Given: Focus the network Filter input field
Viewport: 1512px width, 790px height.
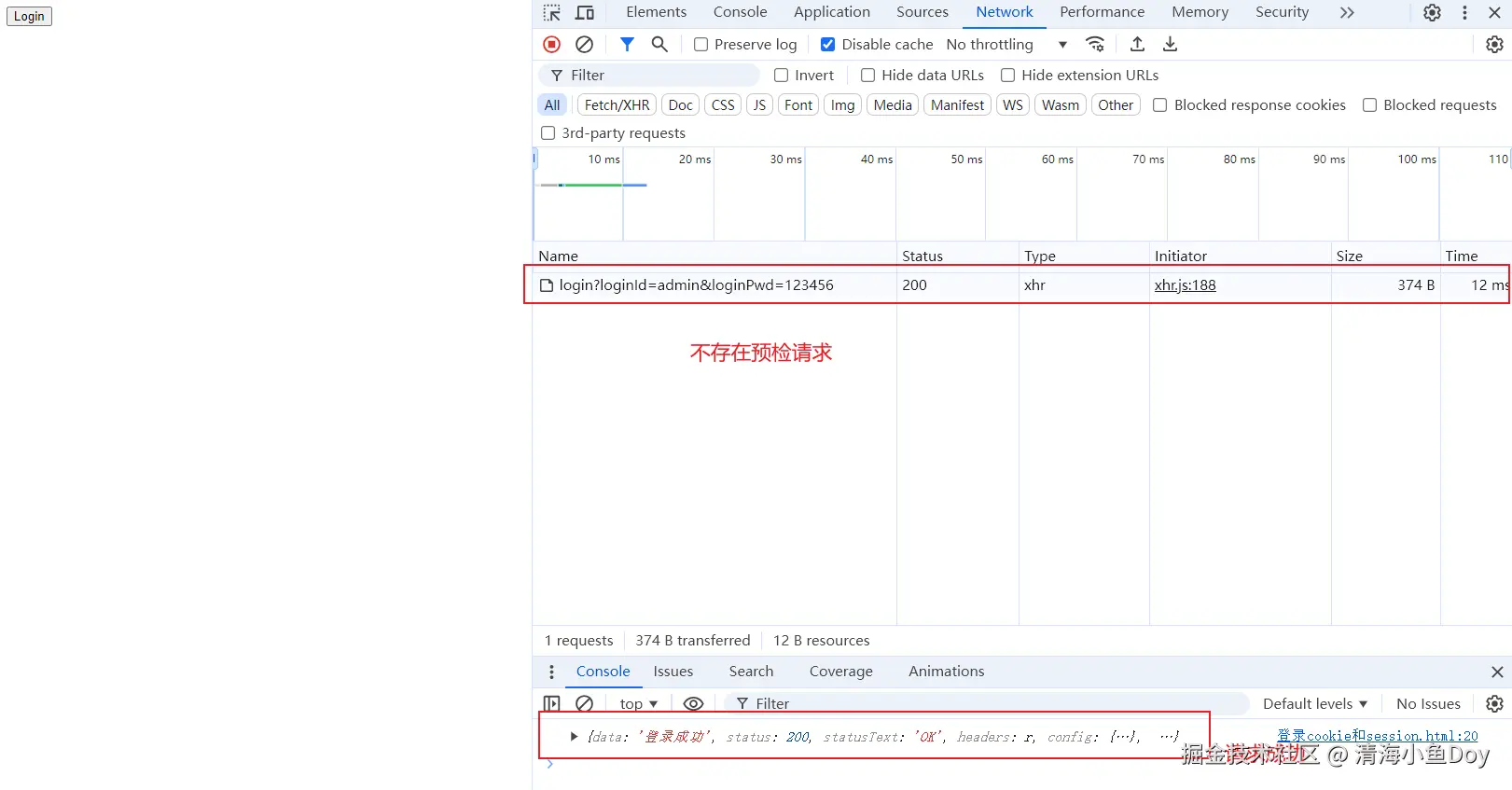Looking at the screenshot, I should [x=650, y=75].
